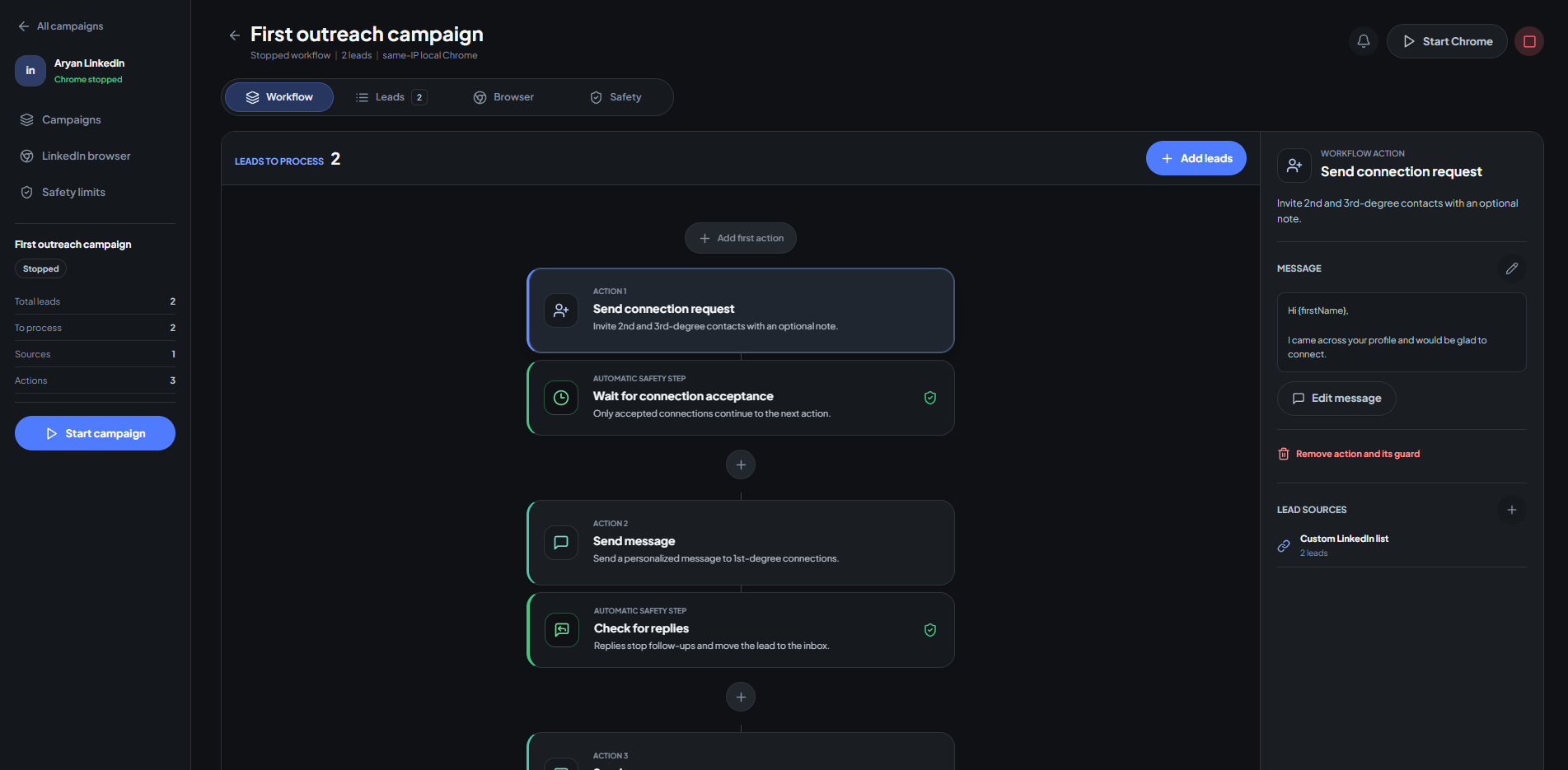Viewport: 1568px width, 770px height.
Task: Click the Total leads row
Action: (x=95, y=301)
